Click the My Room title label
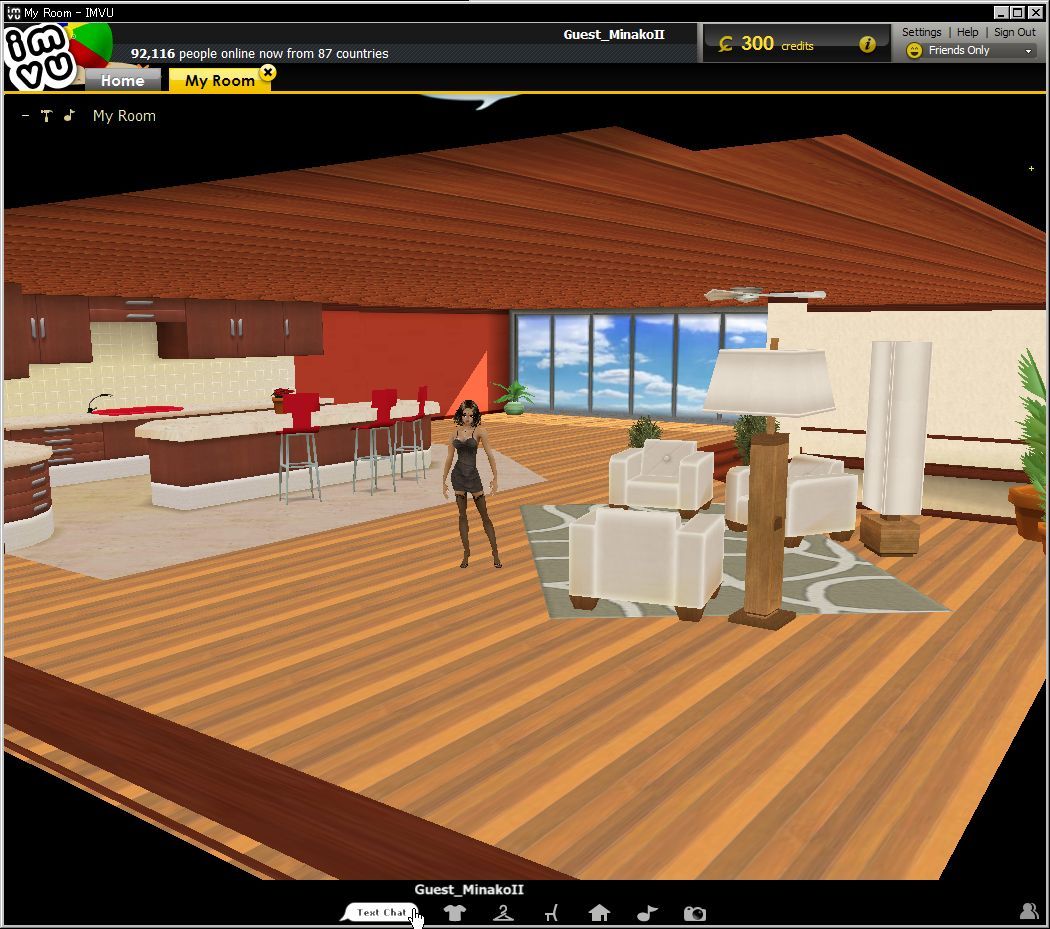Screen dimensions: 1050x929 (124, 116)
